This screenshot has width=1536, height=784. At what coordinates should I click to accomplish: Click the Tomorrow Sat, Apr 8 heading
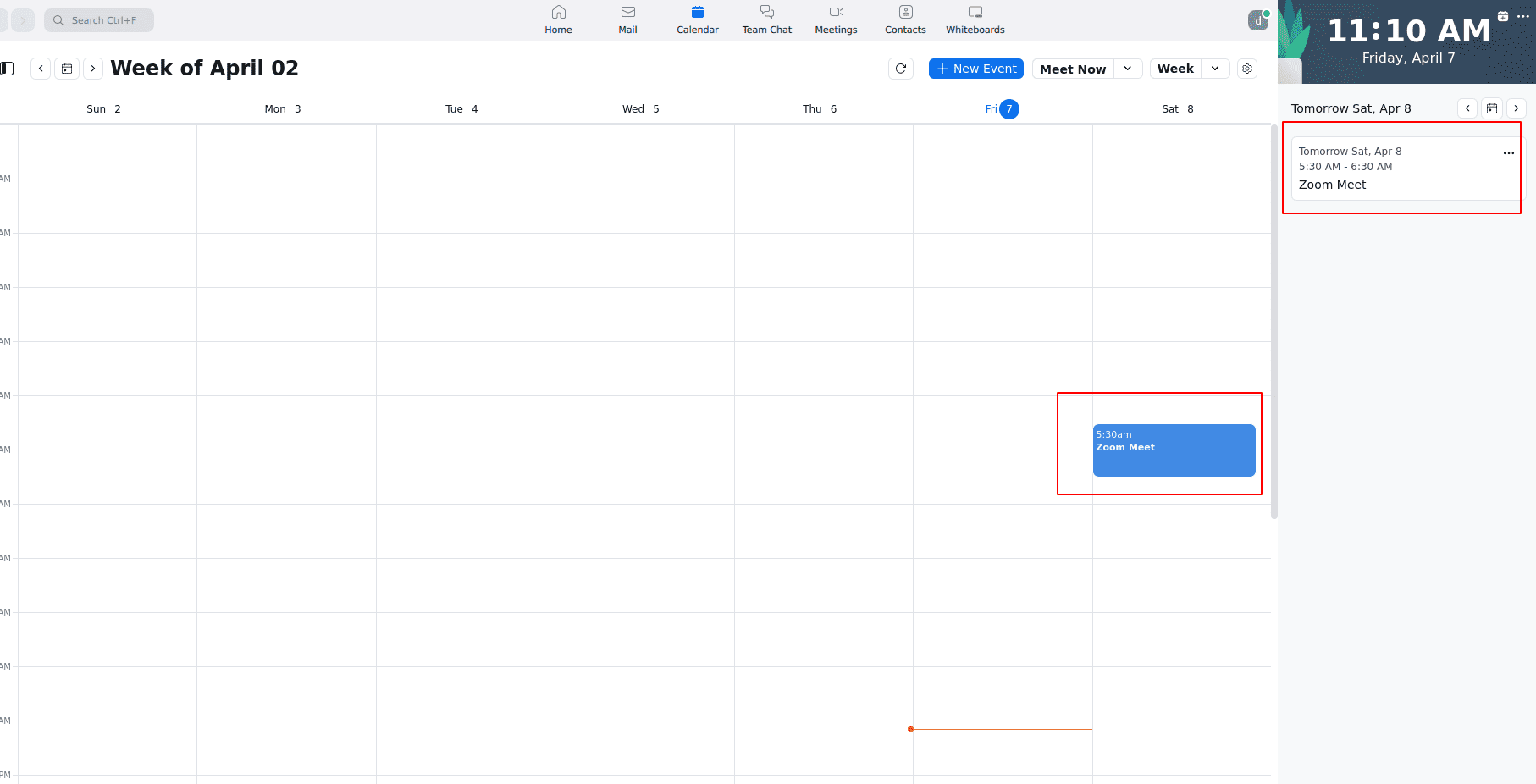pos(1351,108)
